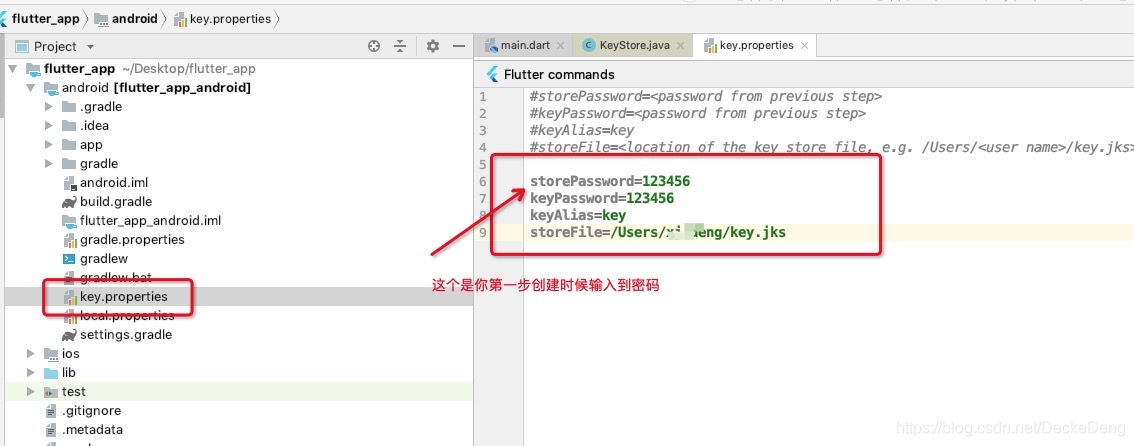Select gradlew.bat in project tree
This screenshot has height=446, width=1134.
tap(116, 278)
